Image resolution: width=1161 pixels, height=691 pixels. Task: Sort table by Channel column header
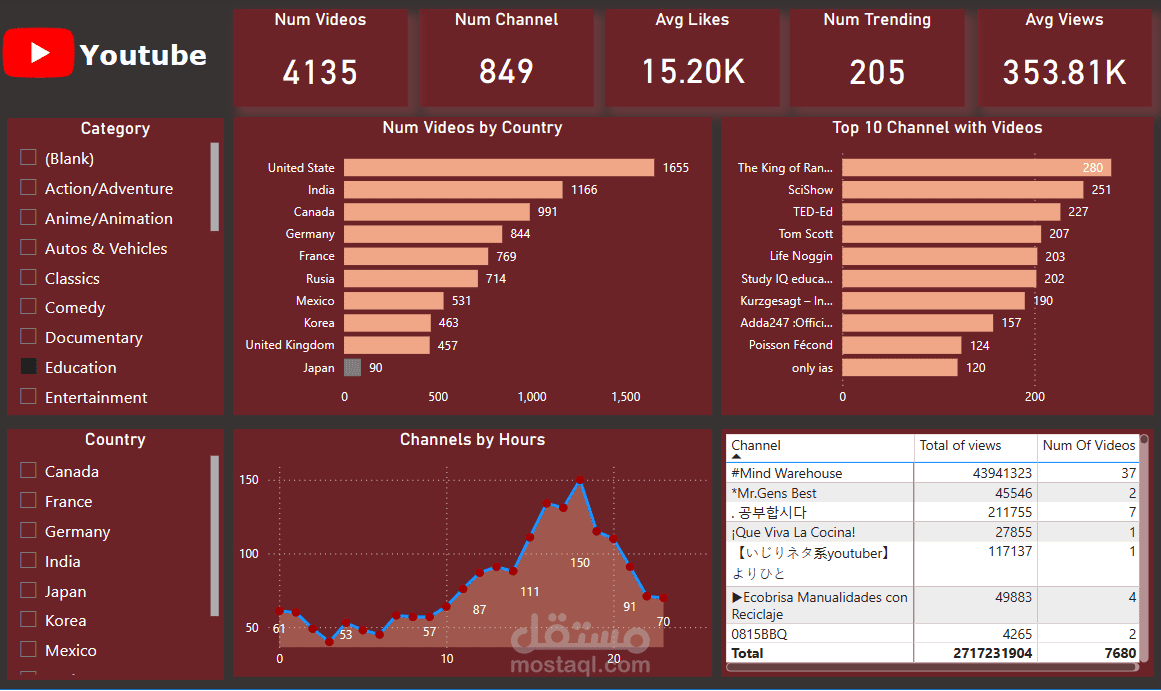(x=820, y=447)
